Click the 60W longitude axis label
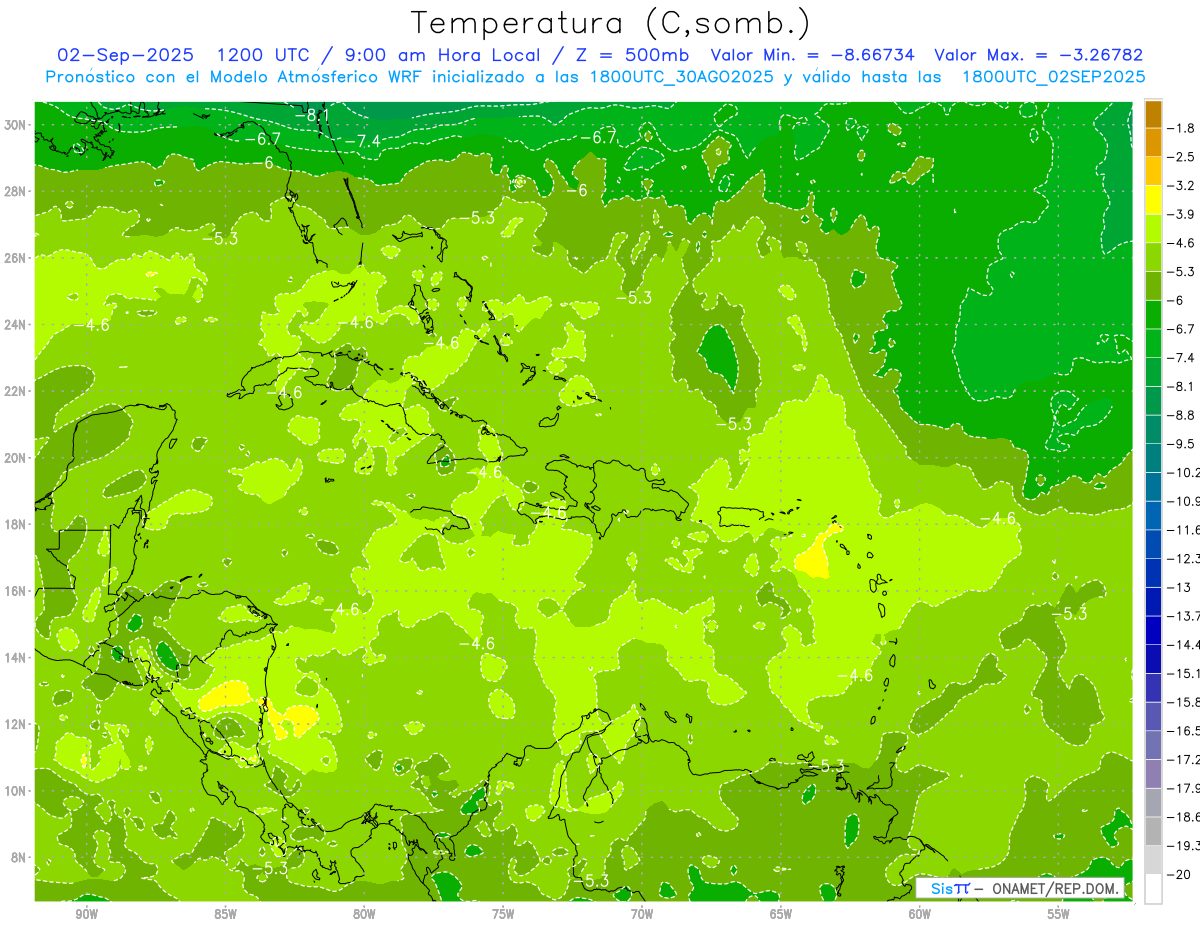1200x927 pixels. [920, 915]
